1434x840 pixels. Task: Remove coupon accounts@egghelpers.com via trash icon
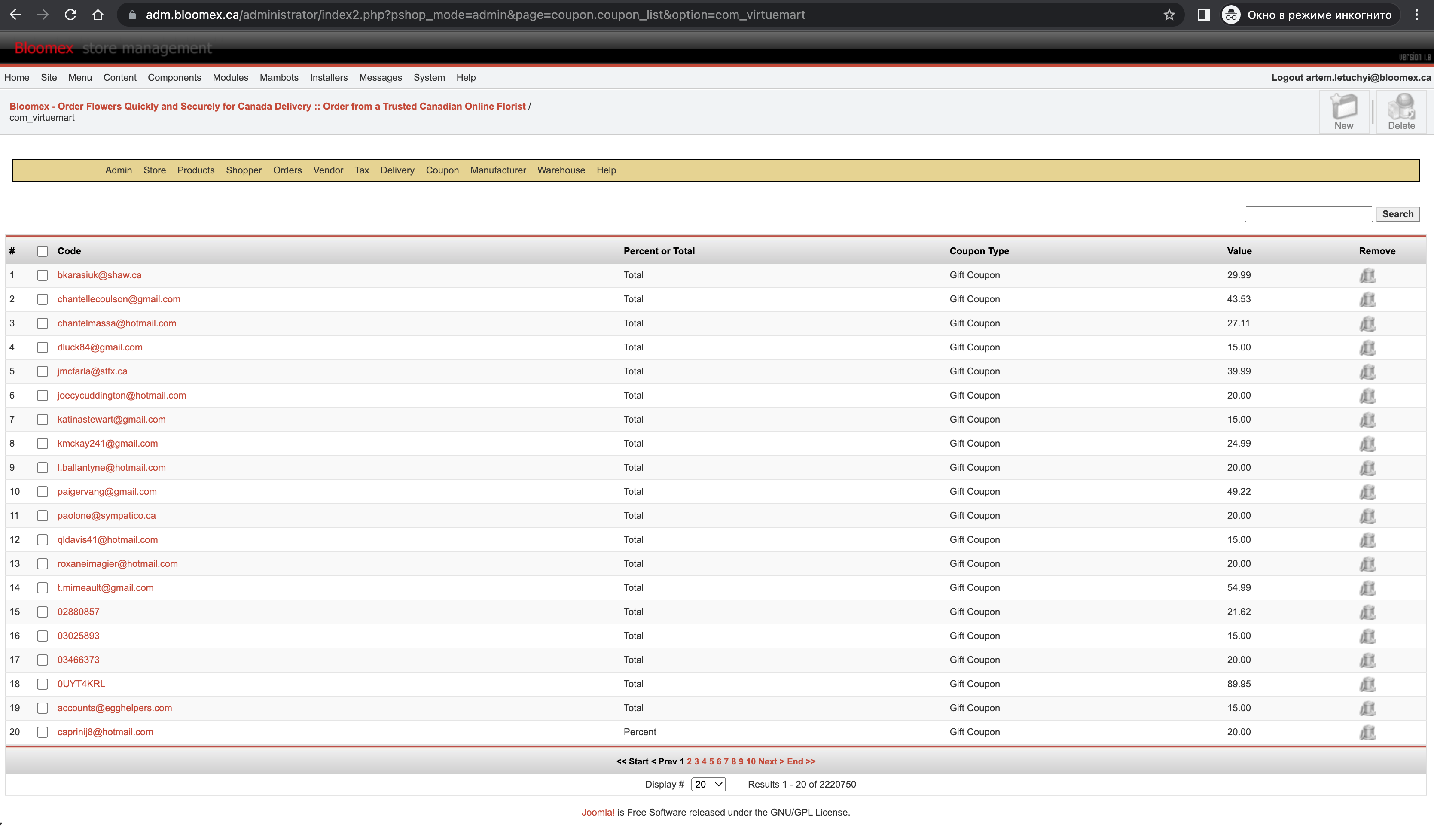click(1367, 709)
